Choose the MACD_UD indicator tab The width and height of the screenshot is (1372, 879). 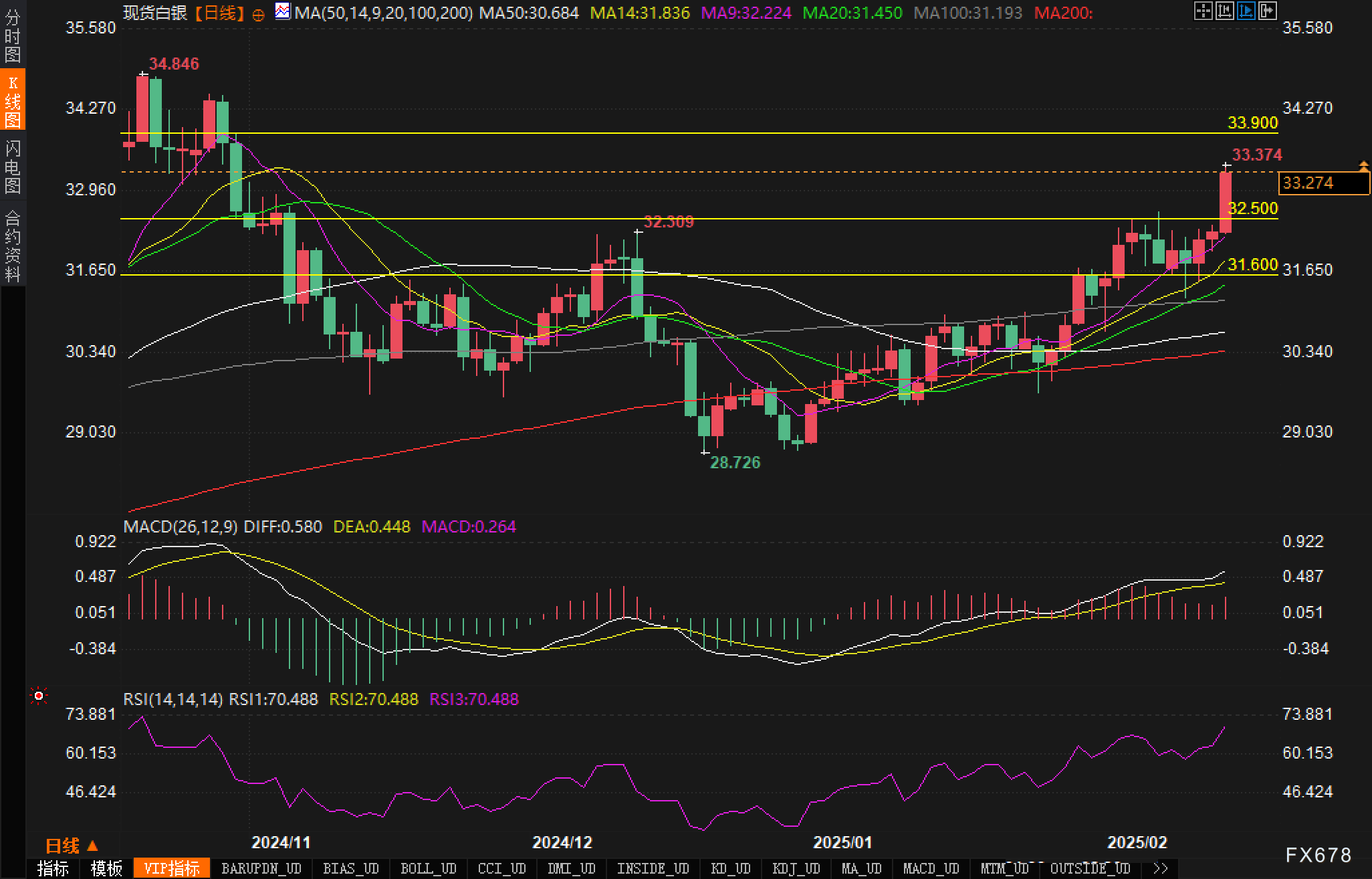(931, 868)
